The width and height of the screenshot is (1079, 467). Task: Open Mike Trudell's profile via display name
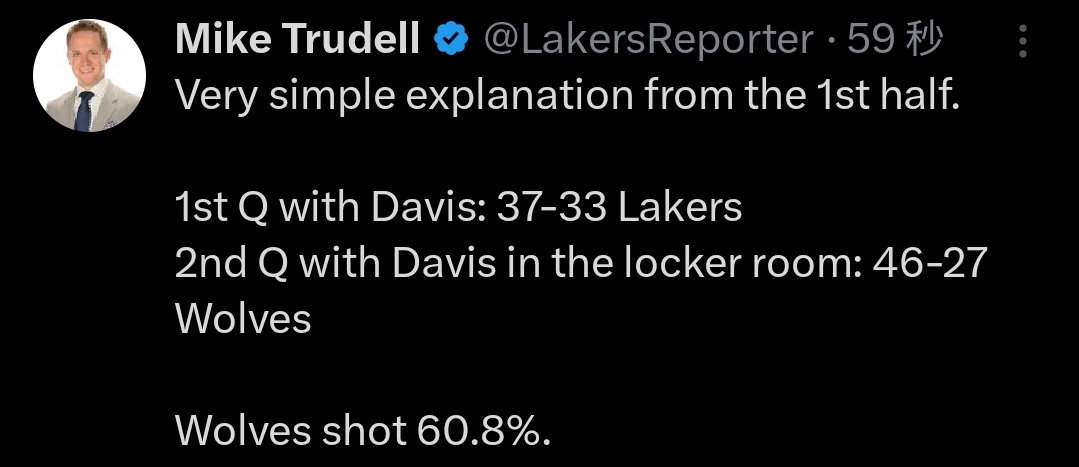(298, 40)
